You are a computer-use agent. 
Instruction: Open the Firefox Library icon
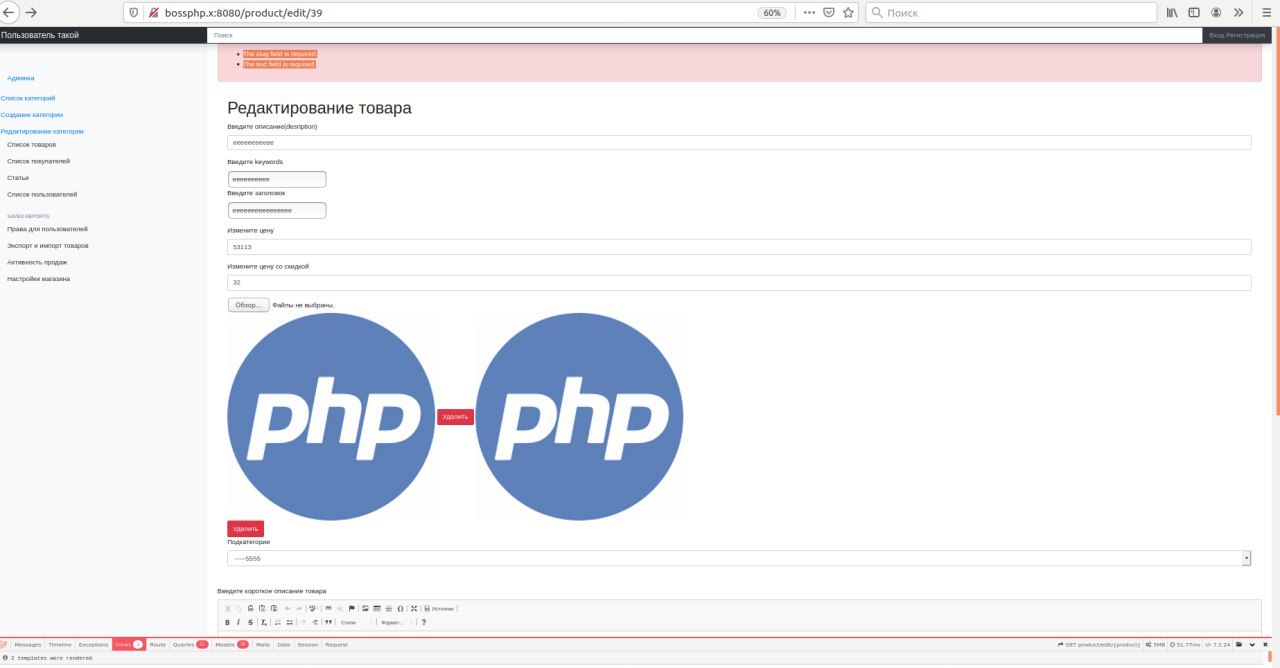pyautogui.click(x=1171, y=13)
